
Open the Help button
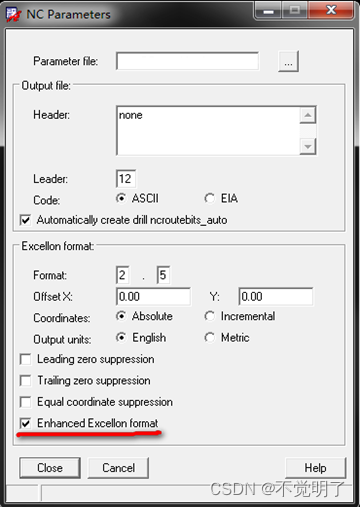316,468
